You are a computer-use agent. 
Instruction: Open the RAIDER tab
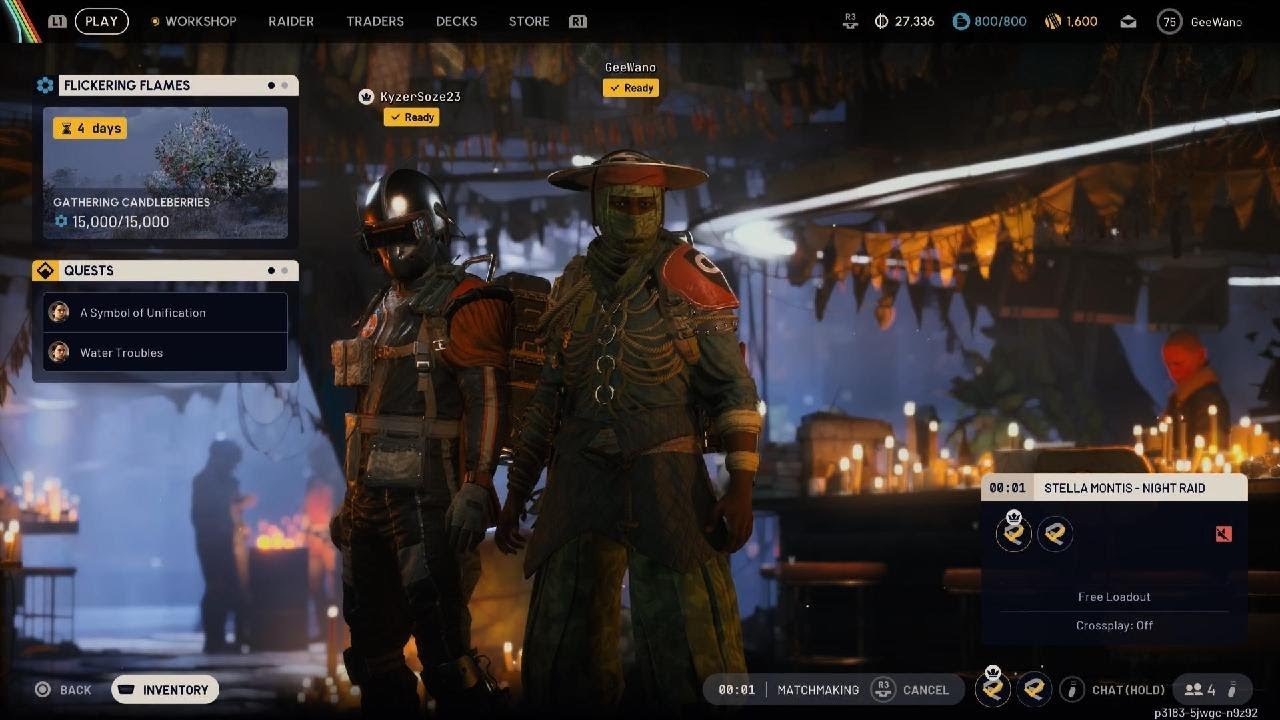pos(291,21)
